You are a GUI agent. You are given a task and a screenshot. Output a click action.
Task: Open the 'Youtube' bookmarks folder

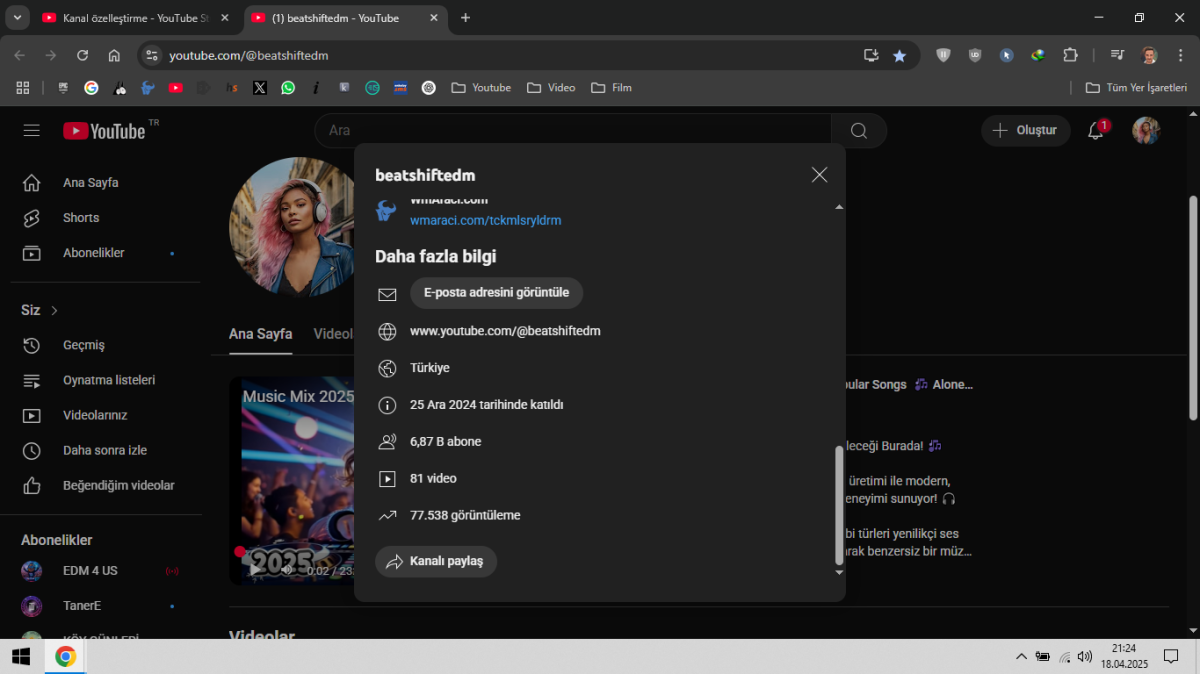(481, 88)
